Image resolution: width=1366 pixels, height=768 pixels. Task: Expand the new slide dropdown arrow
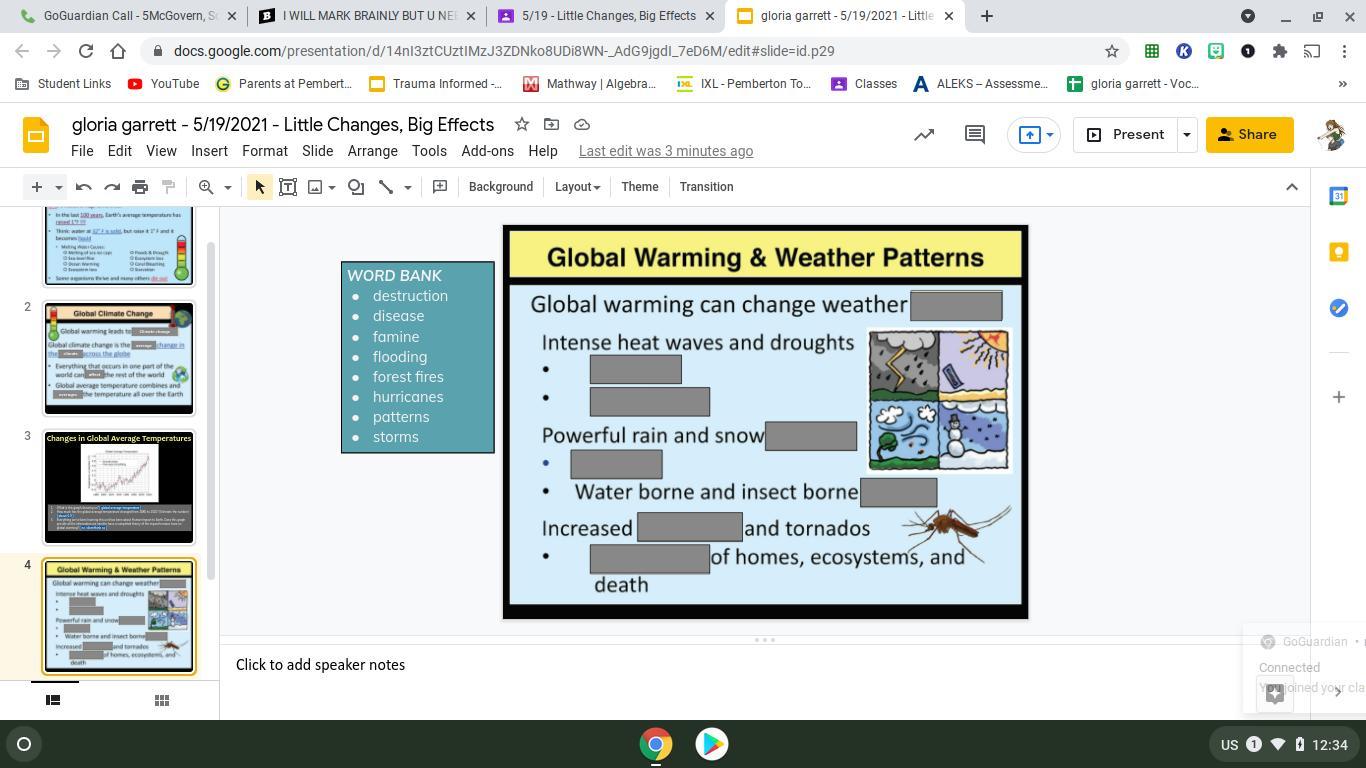[x=59, y=187]
